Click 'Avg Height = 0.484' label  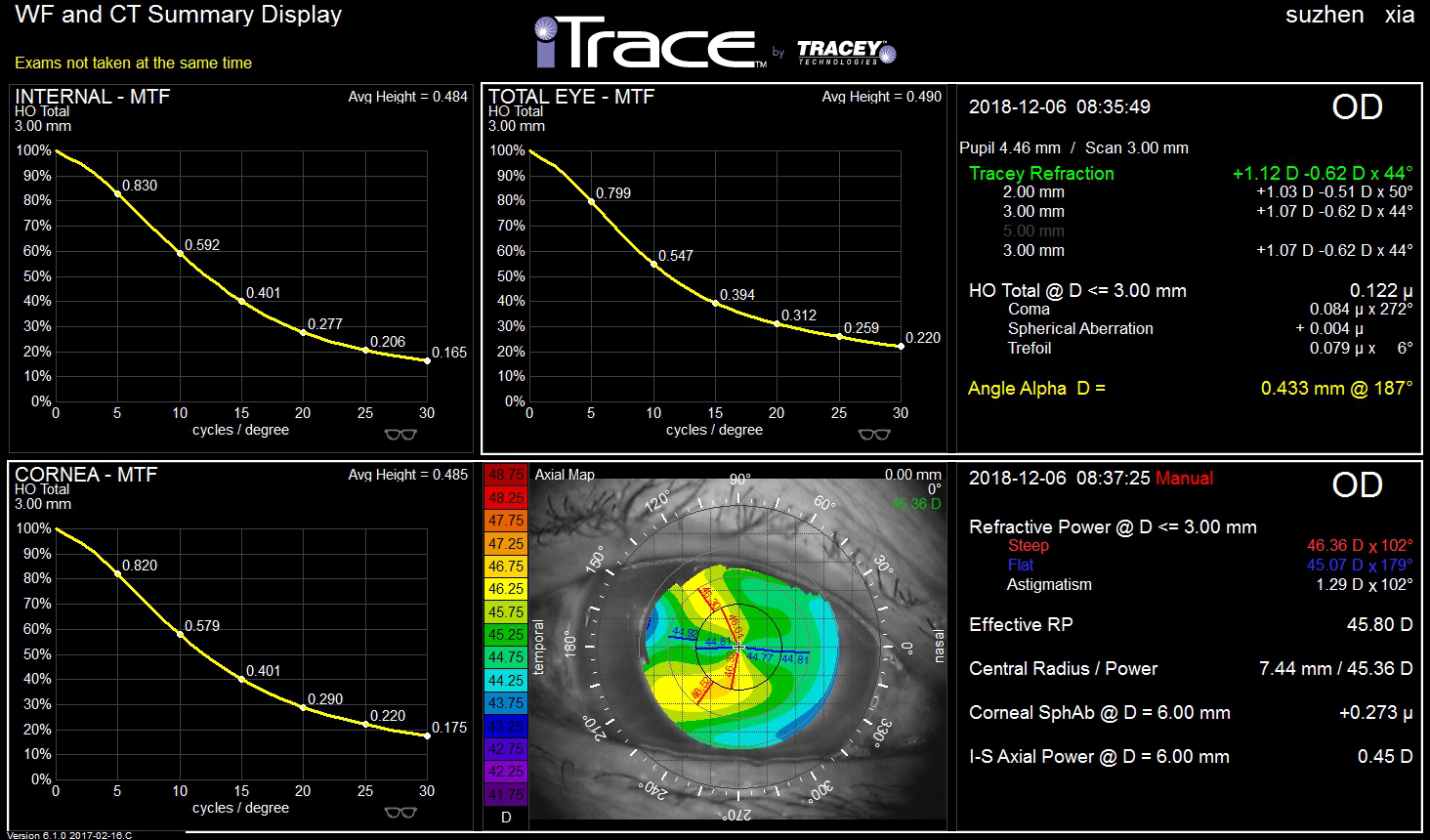point(407,97)
